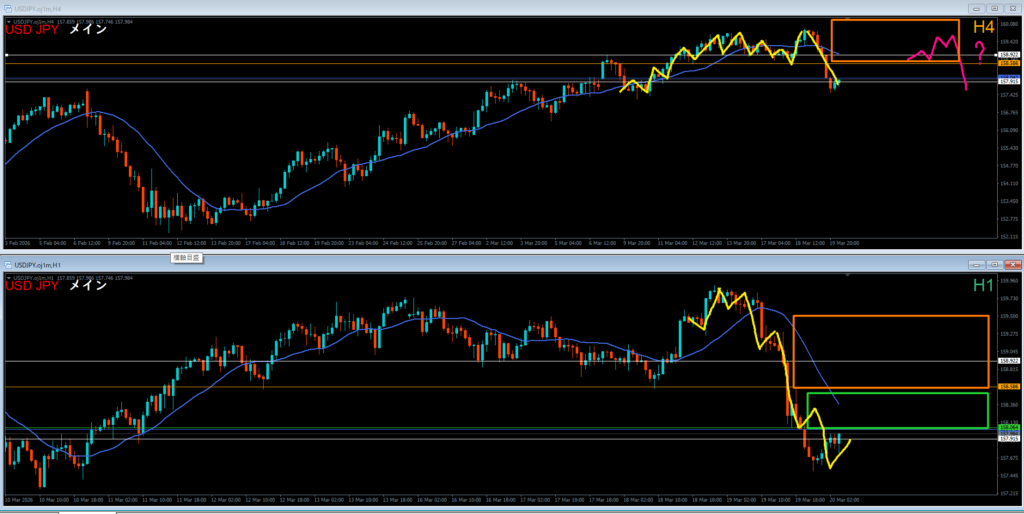Maximize the H4 chart window
The width and height of the screenshot is (1024, 514).
tap(994, 7)
